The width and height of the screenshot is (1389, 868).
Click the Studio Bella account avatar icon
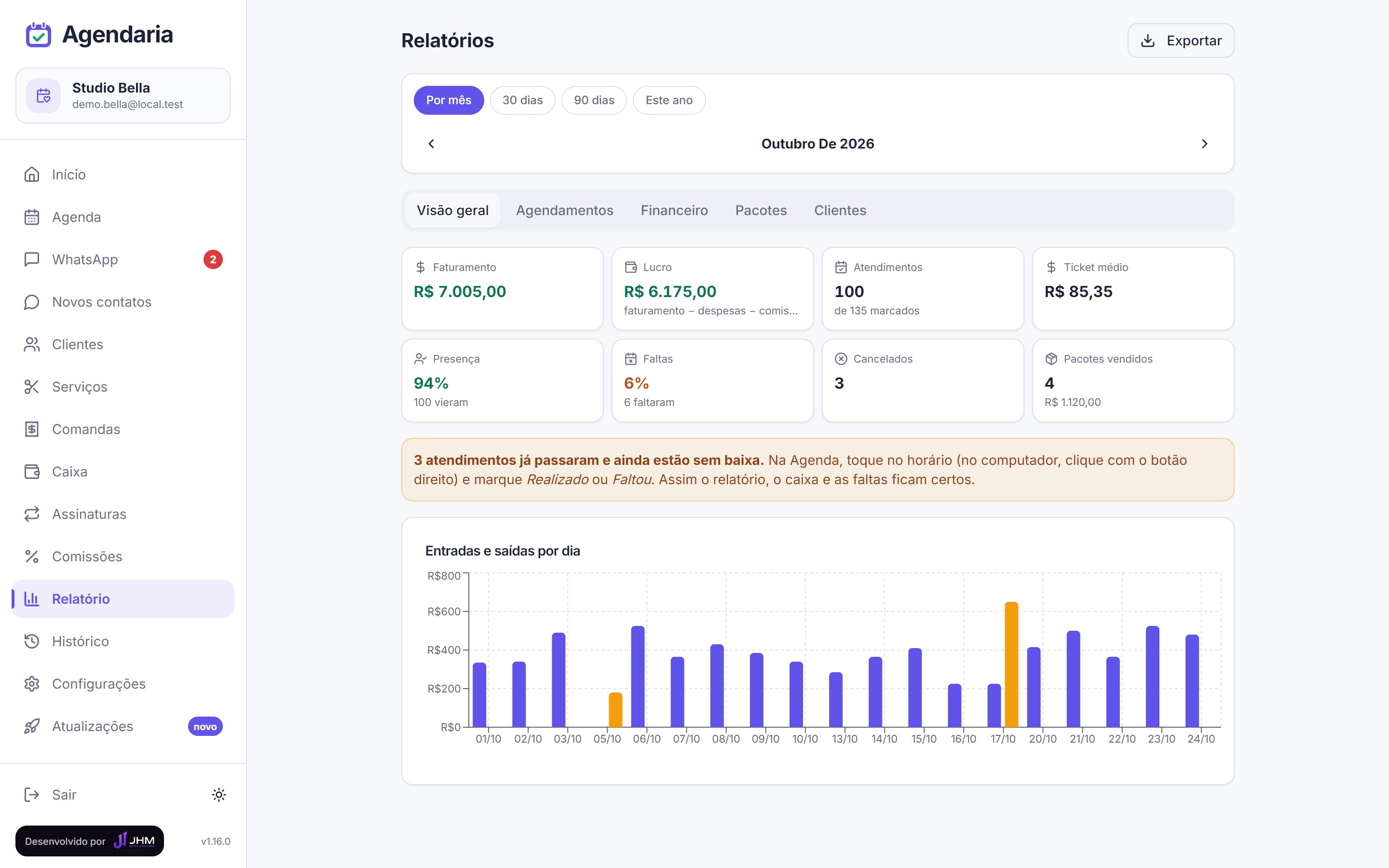pos(43,96)
